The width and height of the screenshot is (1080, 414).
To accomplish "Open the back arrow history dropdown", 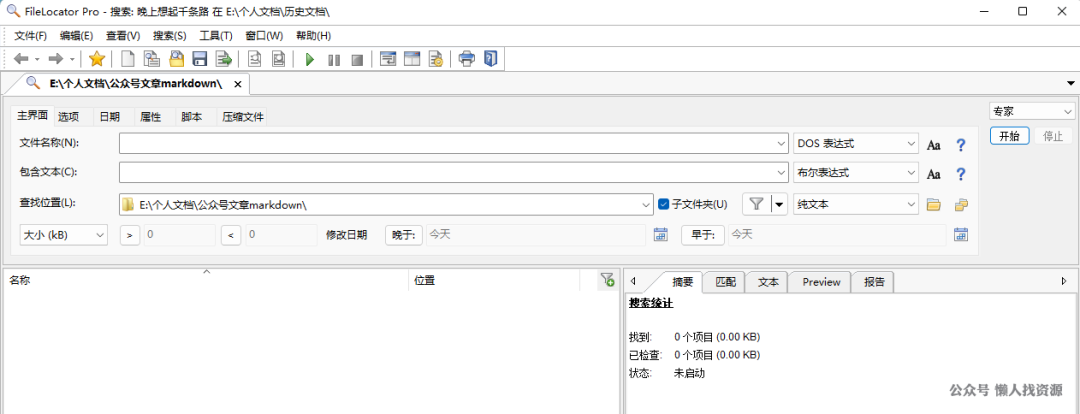I will (x=37, y=60).
